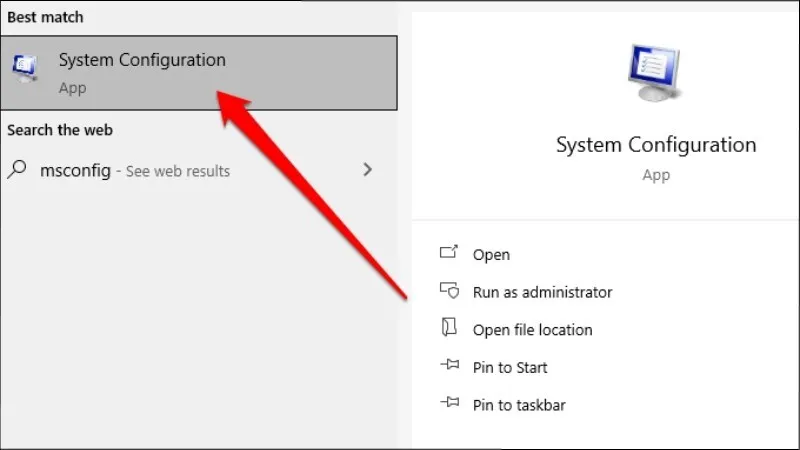
Task: Choose the Pin to Start label
Action: pyautogui.click(x=510, y=368)
